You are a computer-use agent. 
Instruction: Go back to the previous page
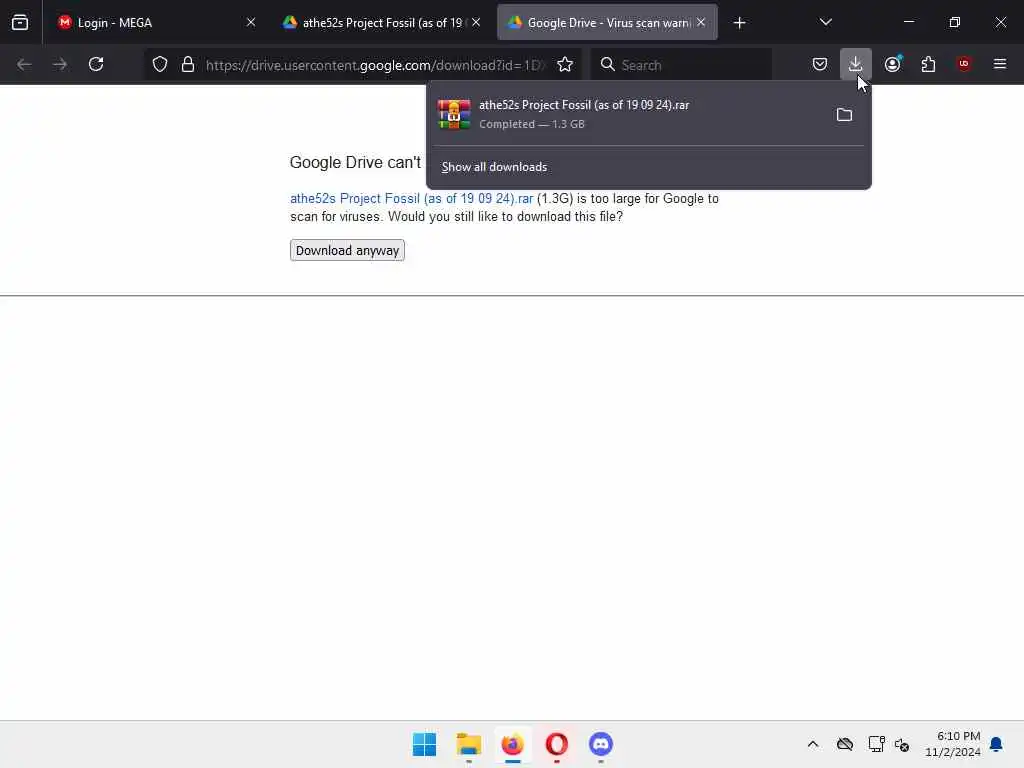(24, 64)
